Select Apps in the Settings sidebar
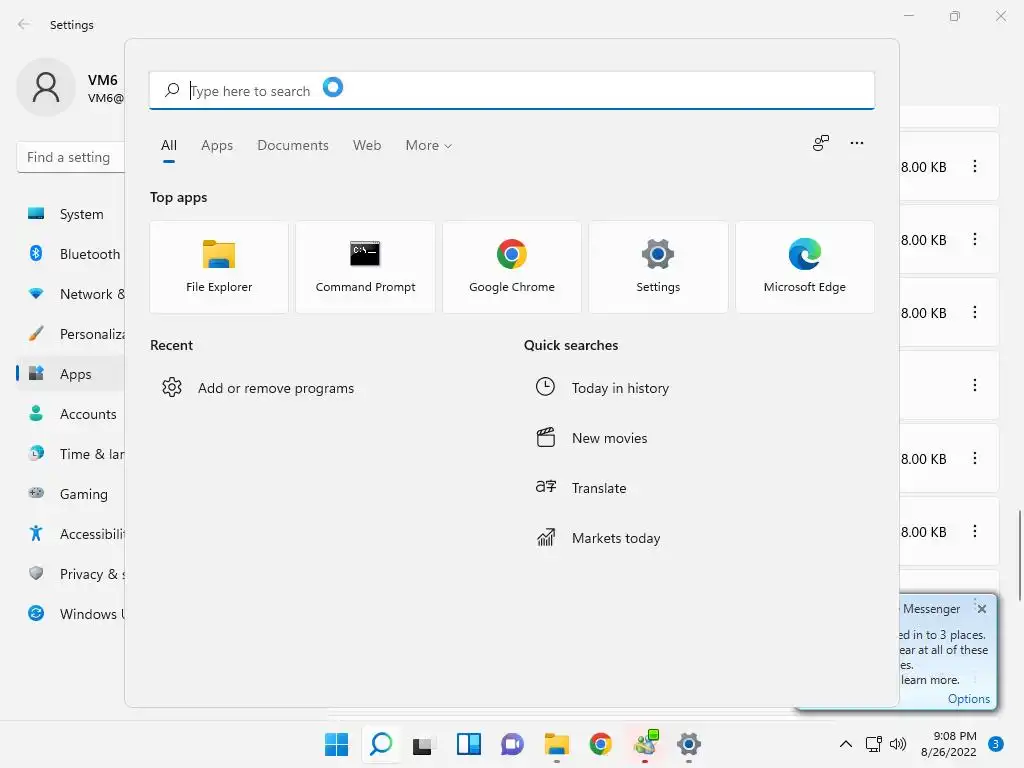The height and width of the screenshot is (768, 1024). 71,374
